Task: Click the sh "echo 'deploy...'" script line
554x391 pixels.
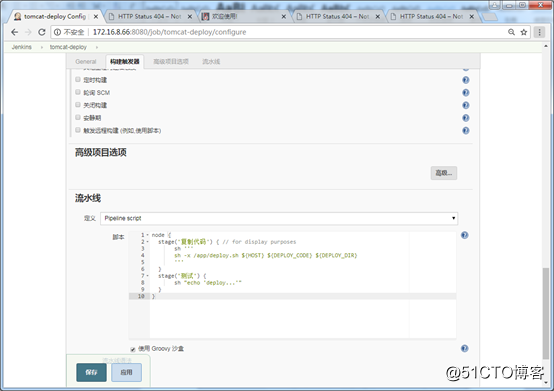Action: coord(208,283)
